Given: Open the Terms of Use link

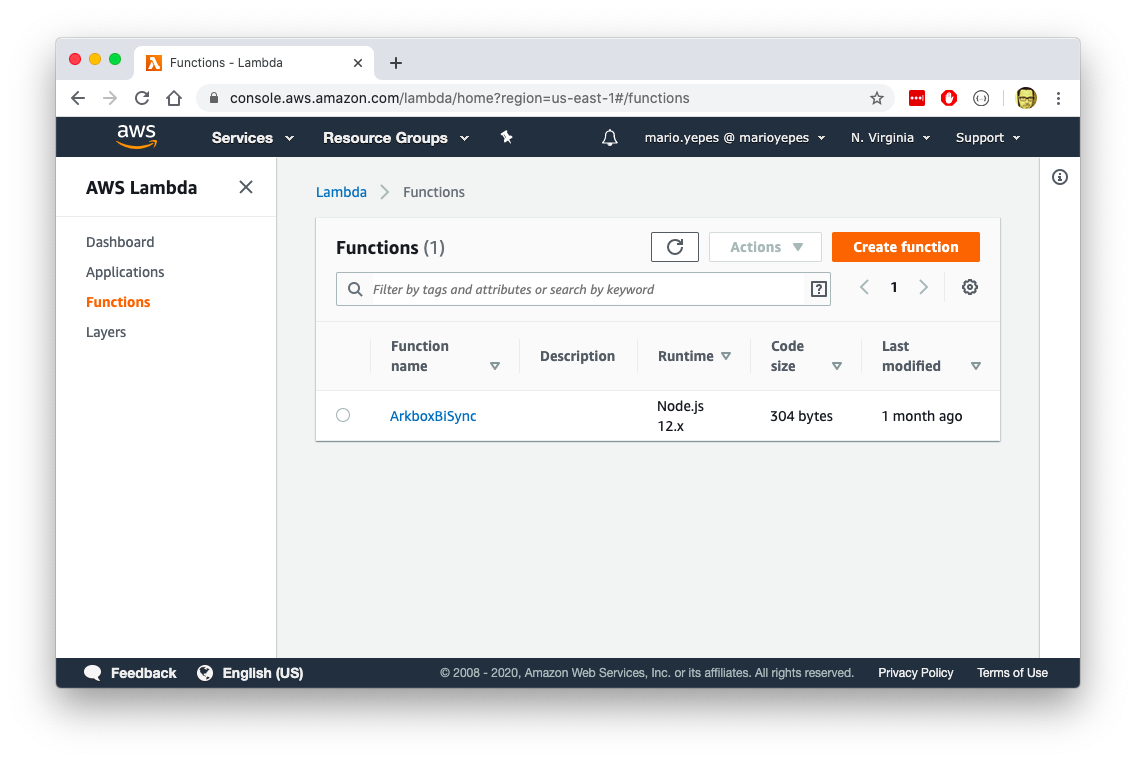Looking at the screenshot, I should tap(1012, 673).
